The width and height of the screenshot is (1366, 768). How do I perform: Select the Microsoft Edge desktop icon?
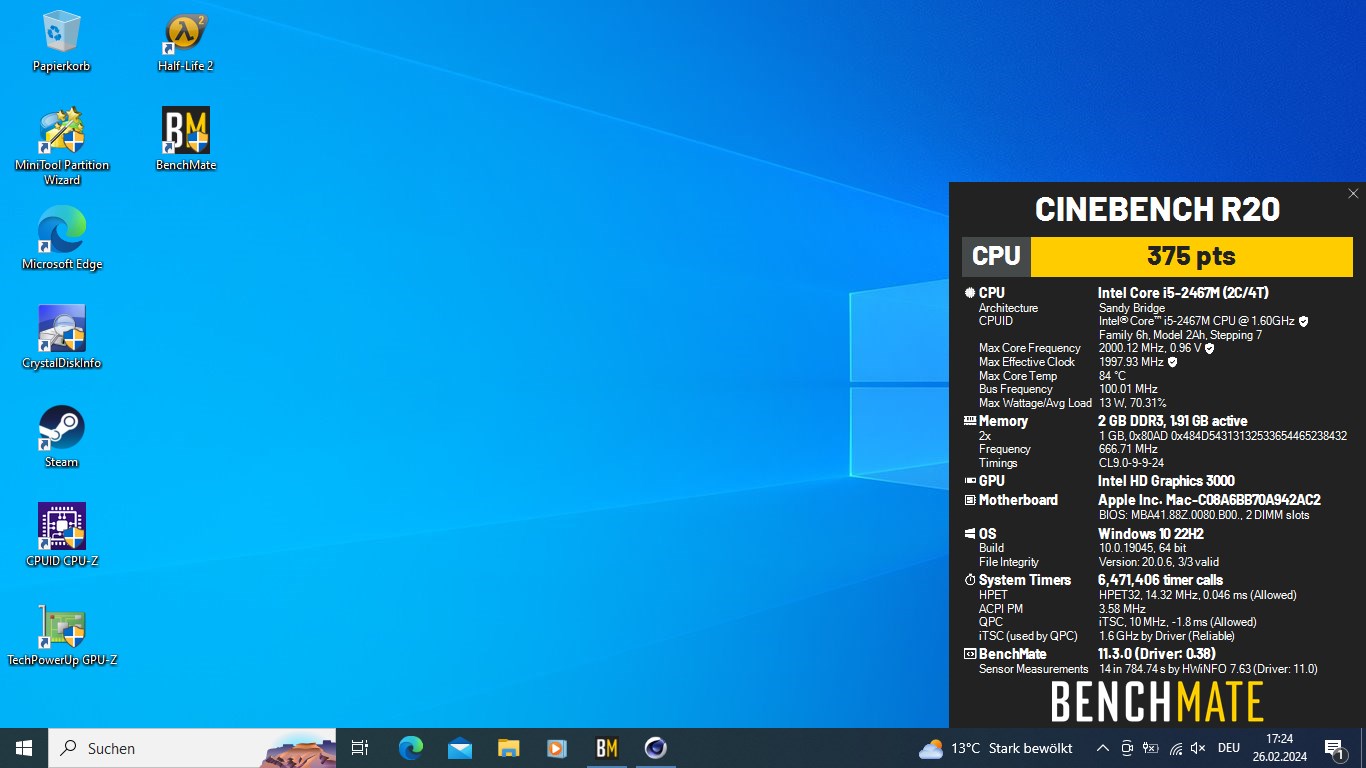pyautogui.click(x=62, y=238)
